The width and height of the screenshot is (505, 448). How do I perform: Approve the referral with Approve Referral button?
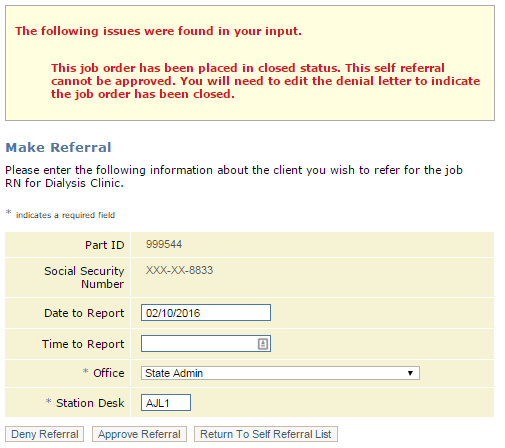[x=139, y=434]
